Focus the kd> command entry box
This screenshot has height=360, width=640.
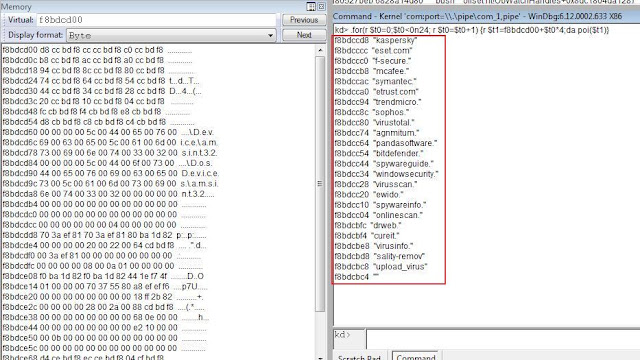(503, 339)
